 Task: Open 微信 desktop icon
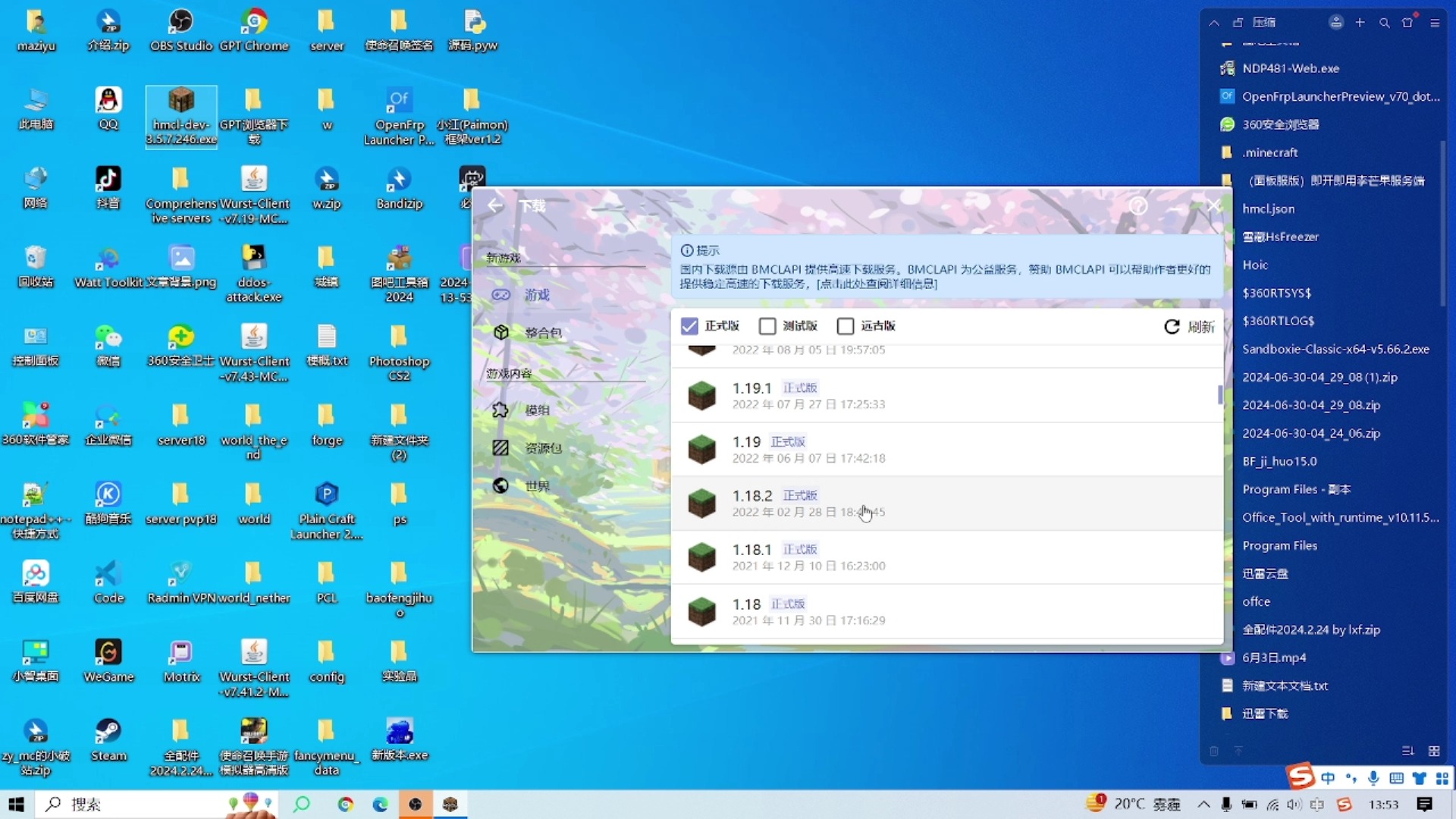[x=108, y=345]
